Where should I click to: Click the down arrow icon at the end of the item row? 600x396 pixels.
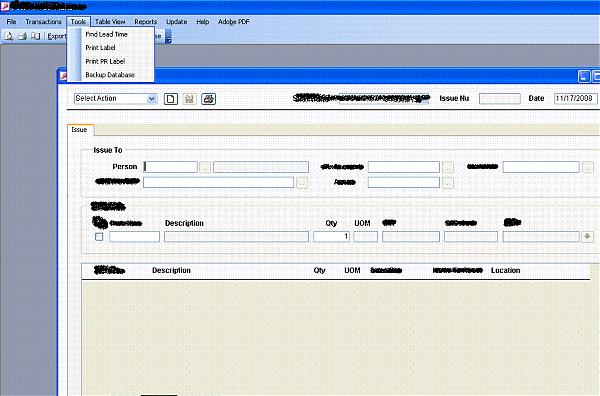(587, 236)
